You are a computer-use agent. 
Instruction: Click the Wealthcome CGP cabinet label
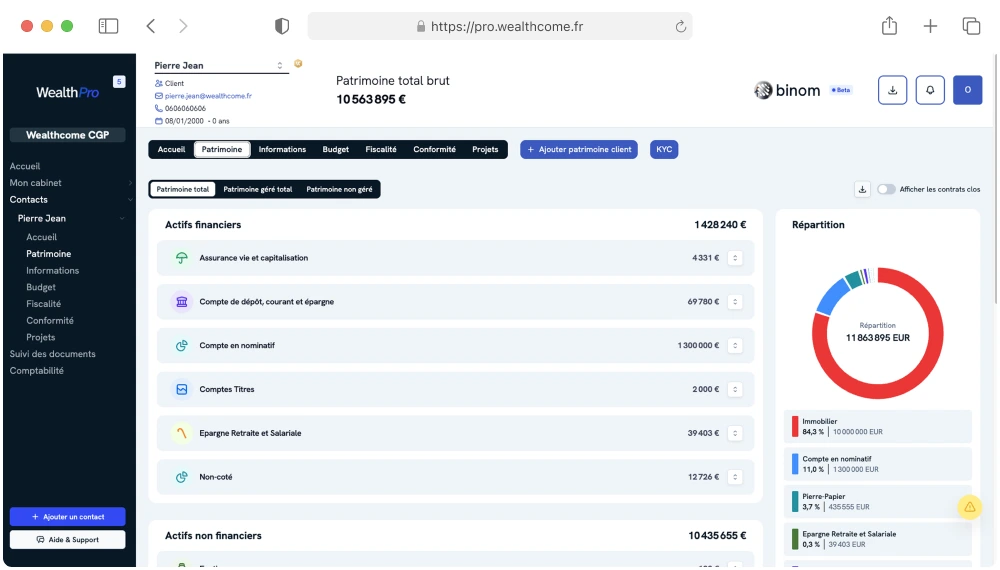[x=68, y=135]
